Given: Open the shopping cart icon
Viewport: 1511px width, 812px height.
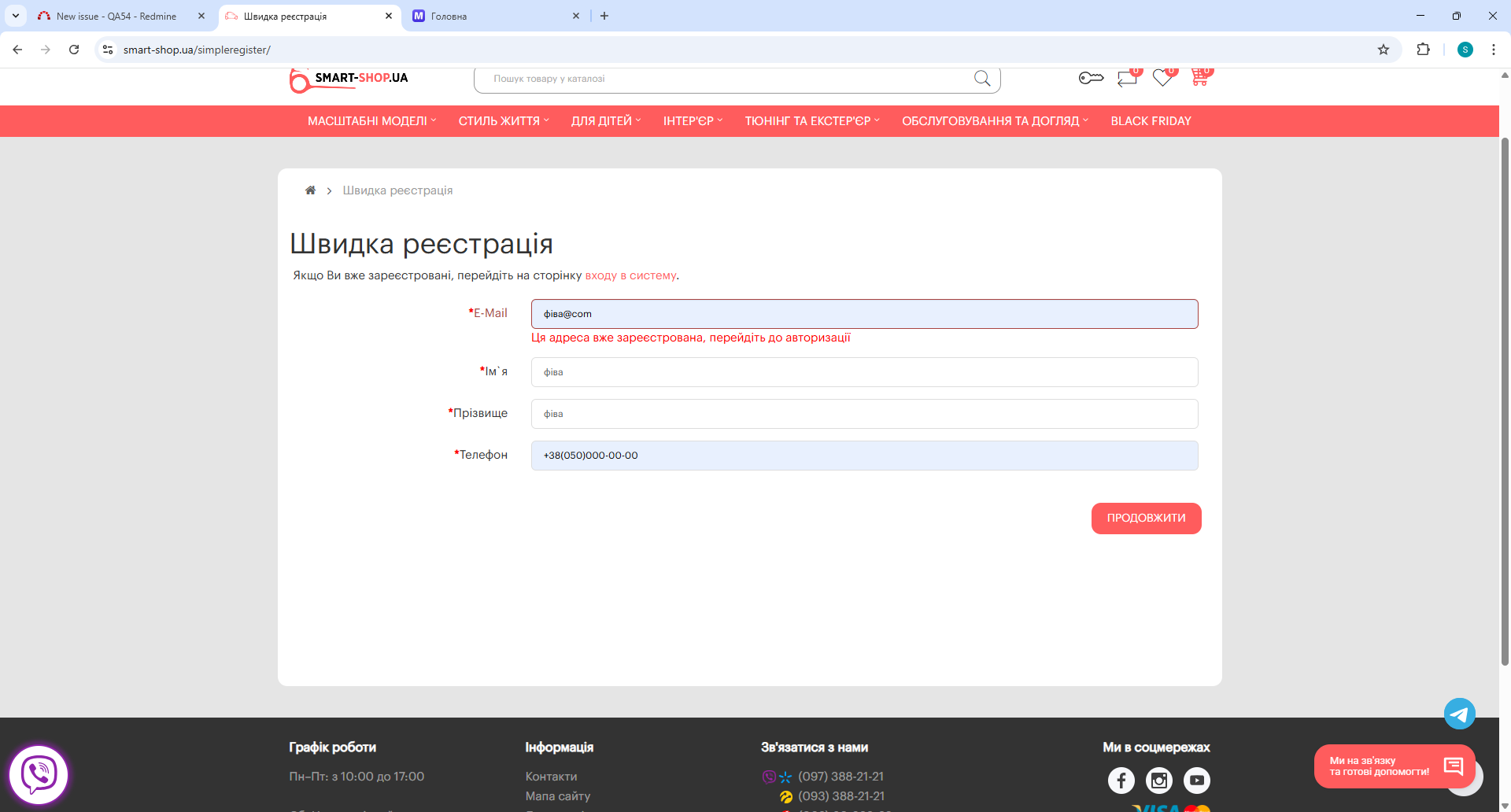Looking at the screenshot, I should (1199, 78).
